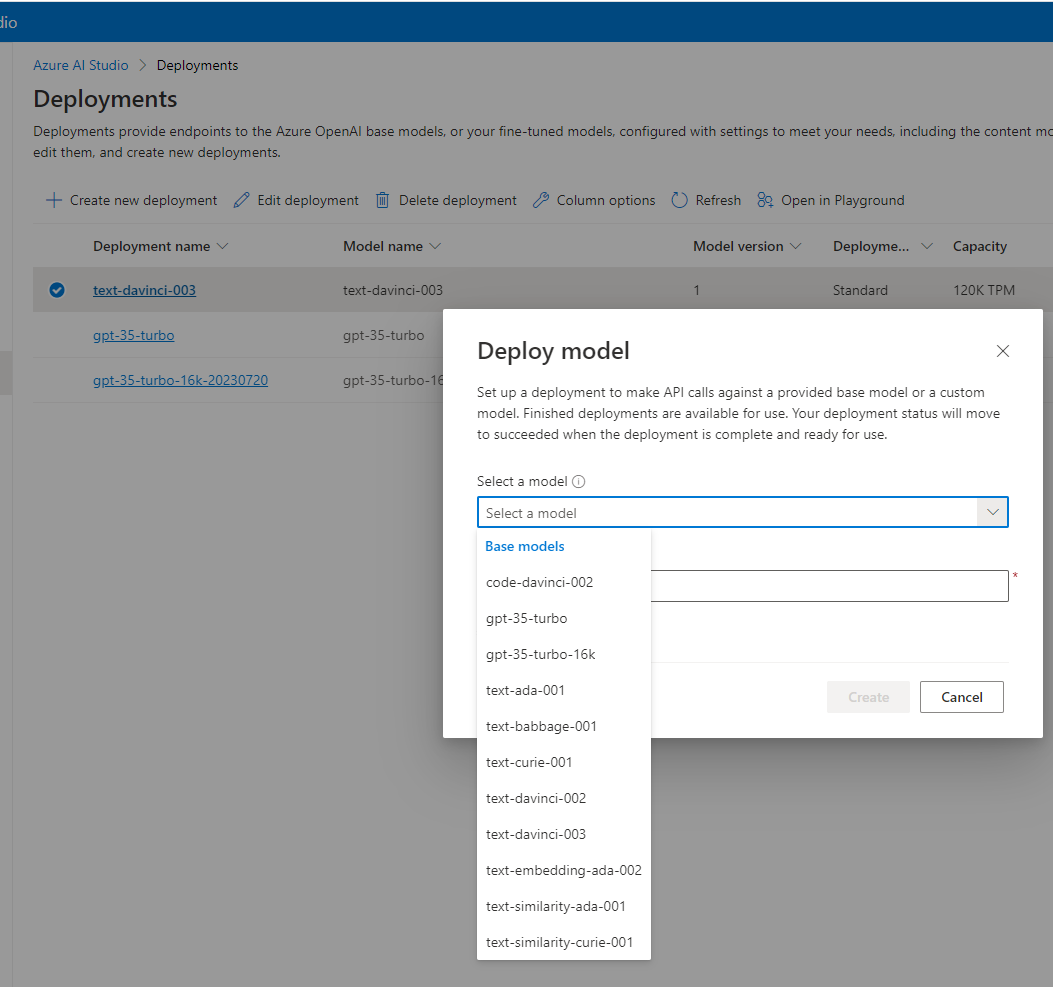Click the Cancel button in Deploy model
The height and width of the screenshot is (987, 1053).
point(962,697)
